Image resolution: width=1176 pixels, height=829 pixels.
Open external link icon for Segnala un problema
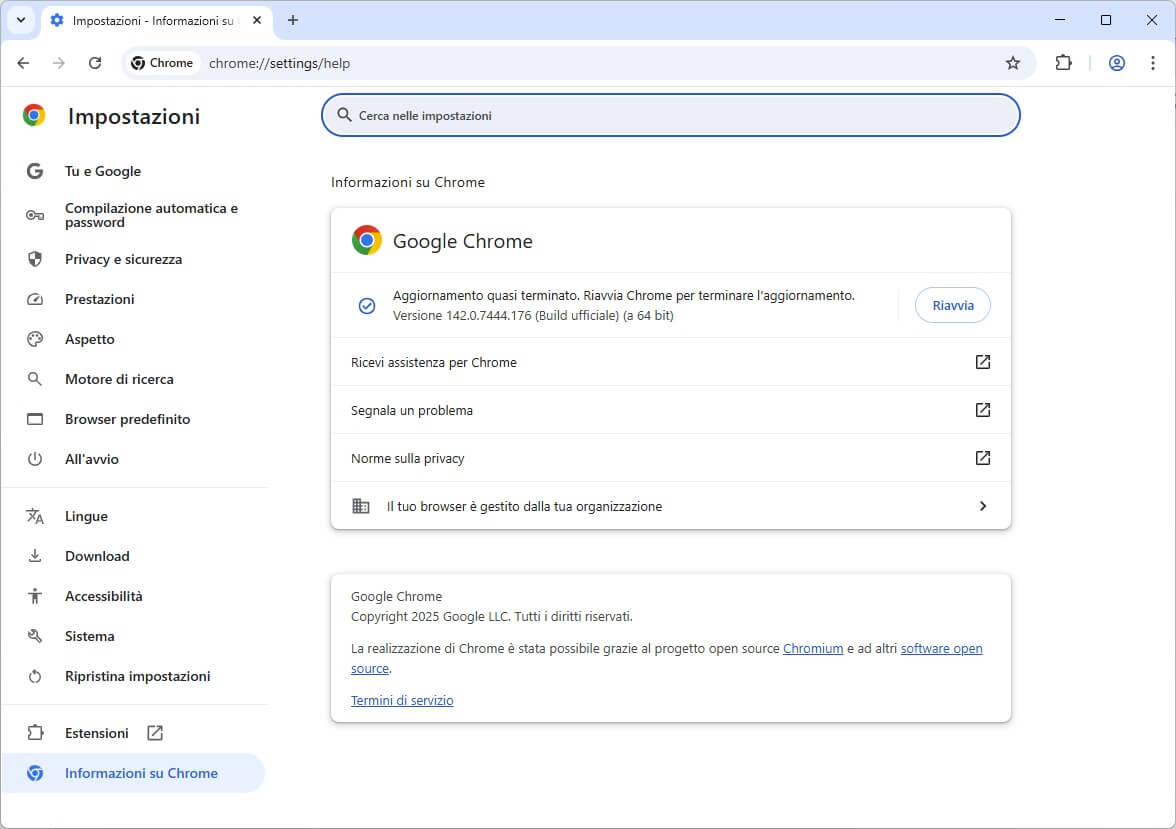(x=982, y=410)
